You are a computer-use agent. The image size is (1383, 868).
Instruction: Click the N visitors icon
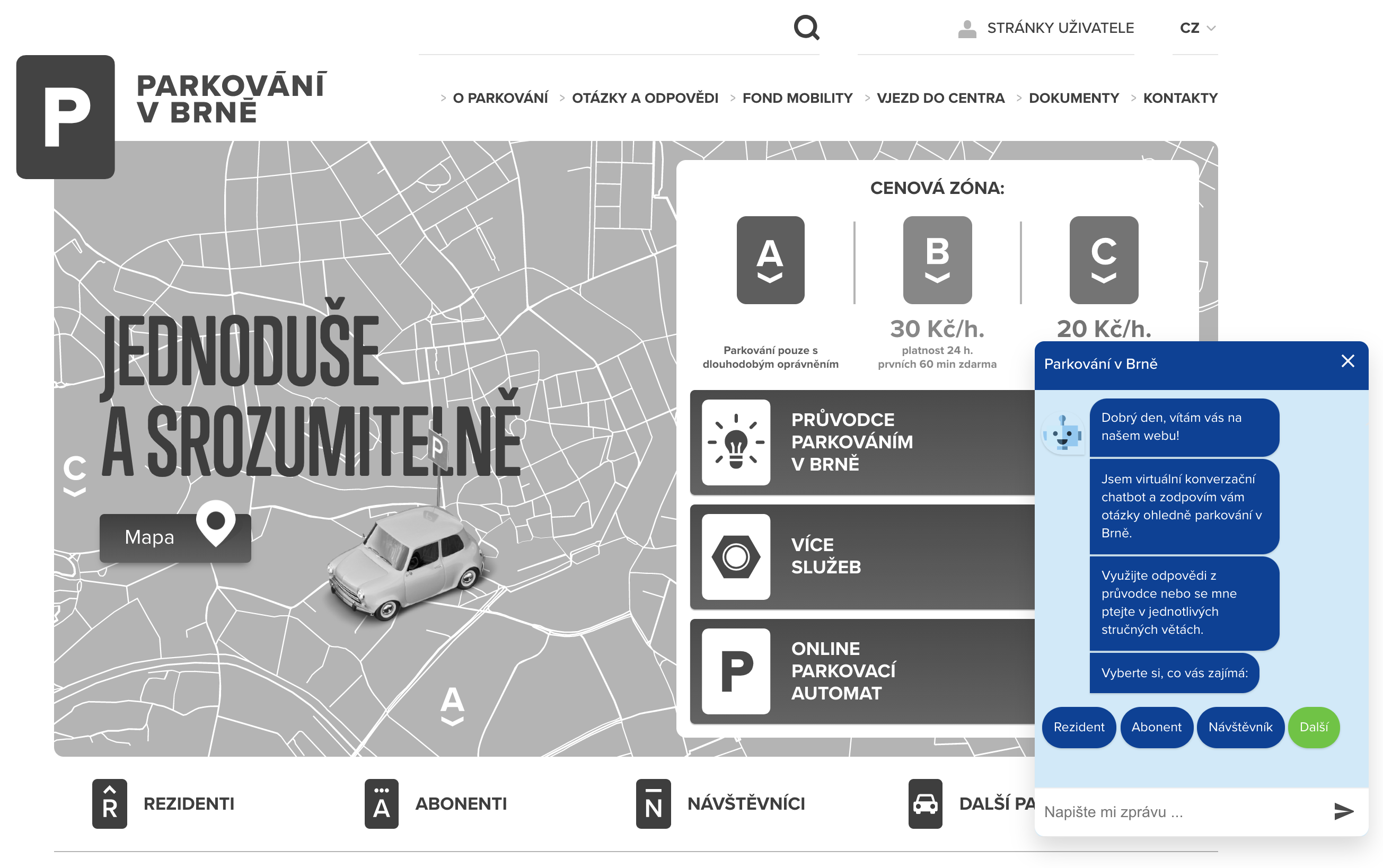tap(653, 804)
